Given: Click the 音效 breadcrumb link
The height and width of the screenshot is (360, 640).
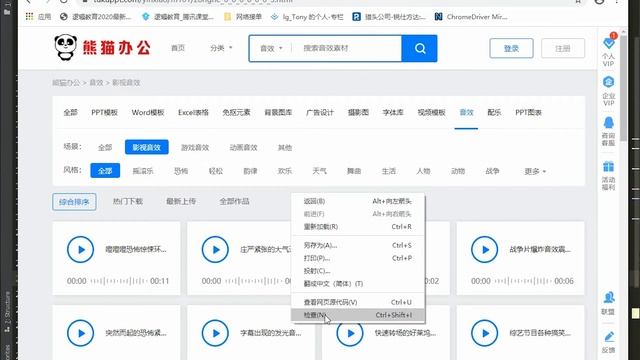Looking at the screenshot, I should click(x=96, y=83).
